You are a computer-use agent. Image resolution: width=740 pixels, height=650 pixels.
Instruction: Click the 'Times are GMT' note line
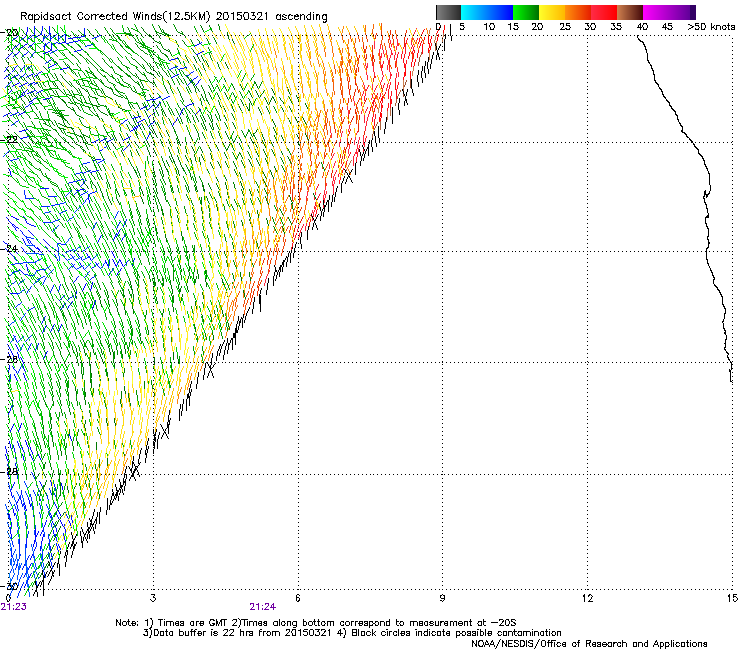[316, 623]
